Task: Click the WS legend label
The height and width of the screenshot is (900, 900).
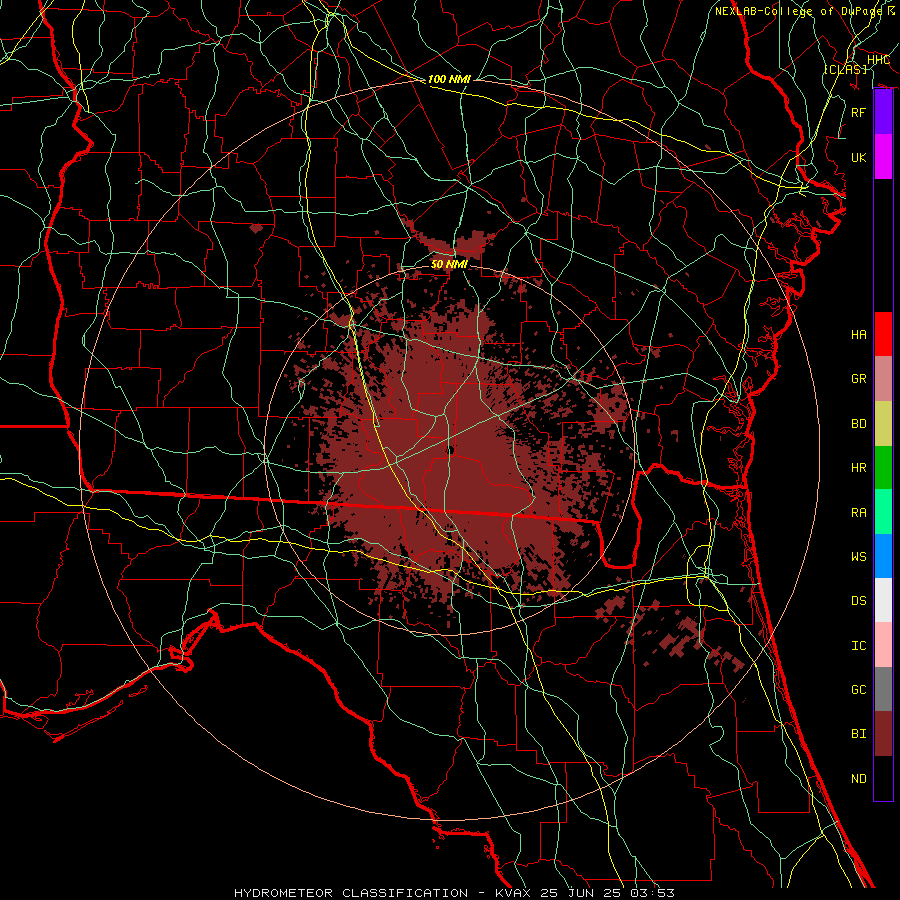Action: click(858, 556)
